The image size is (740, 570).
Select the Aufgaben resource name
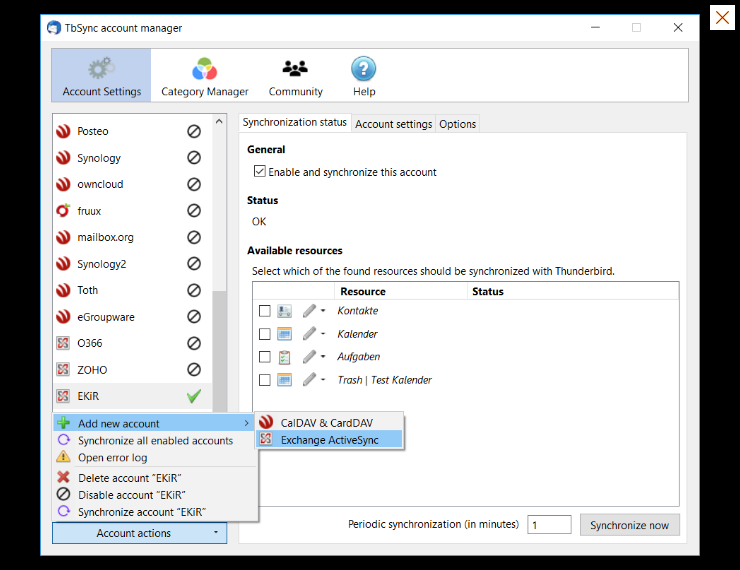pos(359,357)
